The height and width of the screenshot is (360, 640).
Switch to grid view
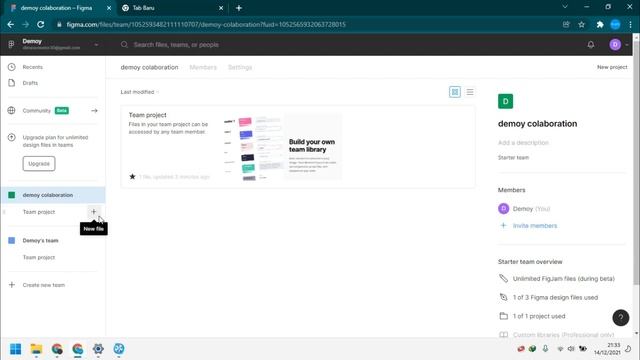[x=455, y=92]
